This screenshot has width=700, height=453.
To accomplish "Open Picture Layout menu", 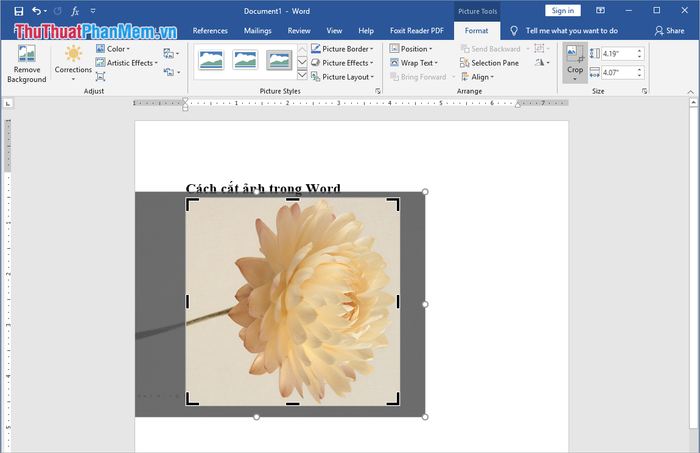I will (x=342, y=77).
